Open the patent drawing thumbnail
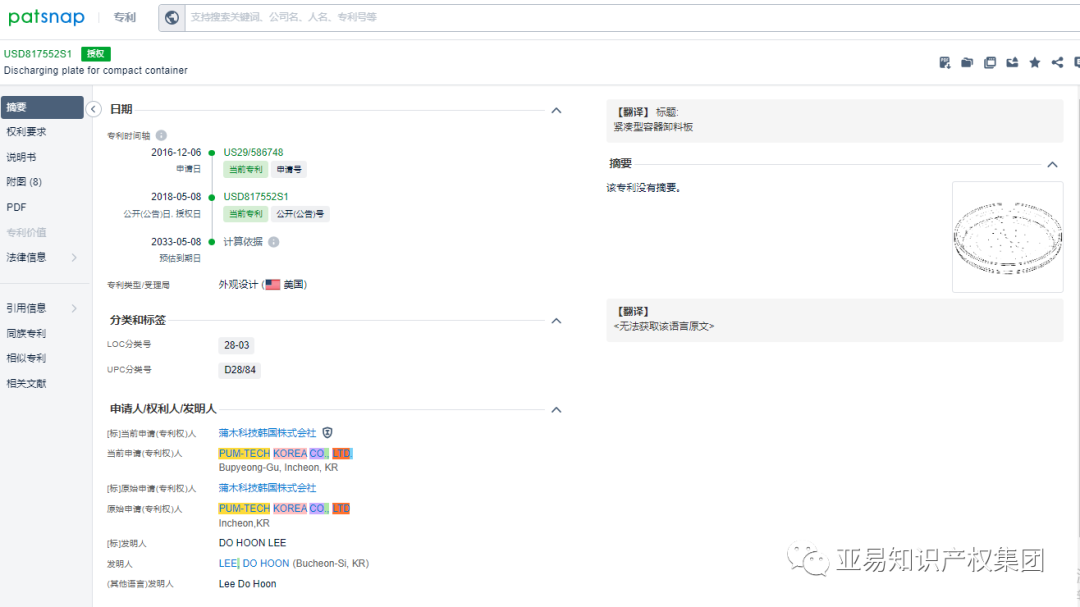 [x=1008, y=237]
